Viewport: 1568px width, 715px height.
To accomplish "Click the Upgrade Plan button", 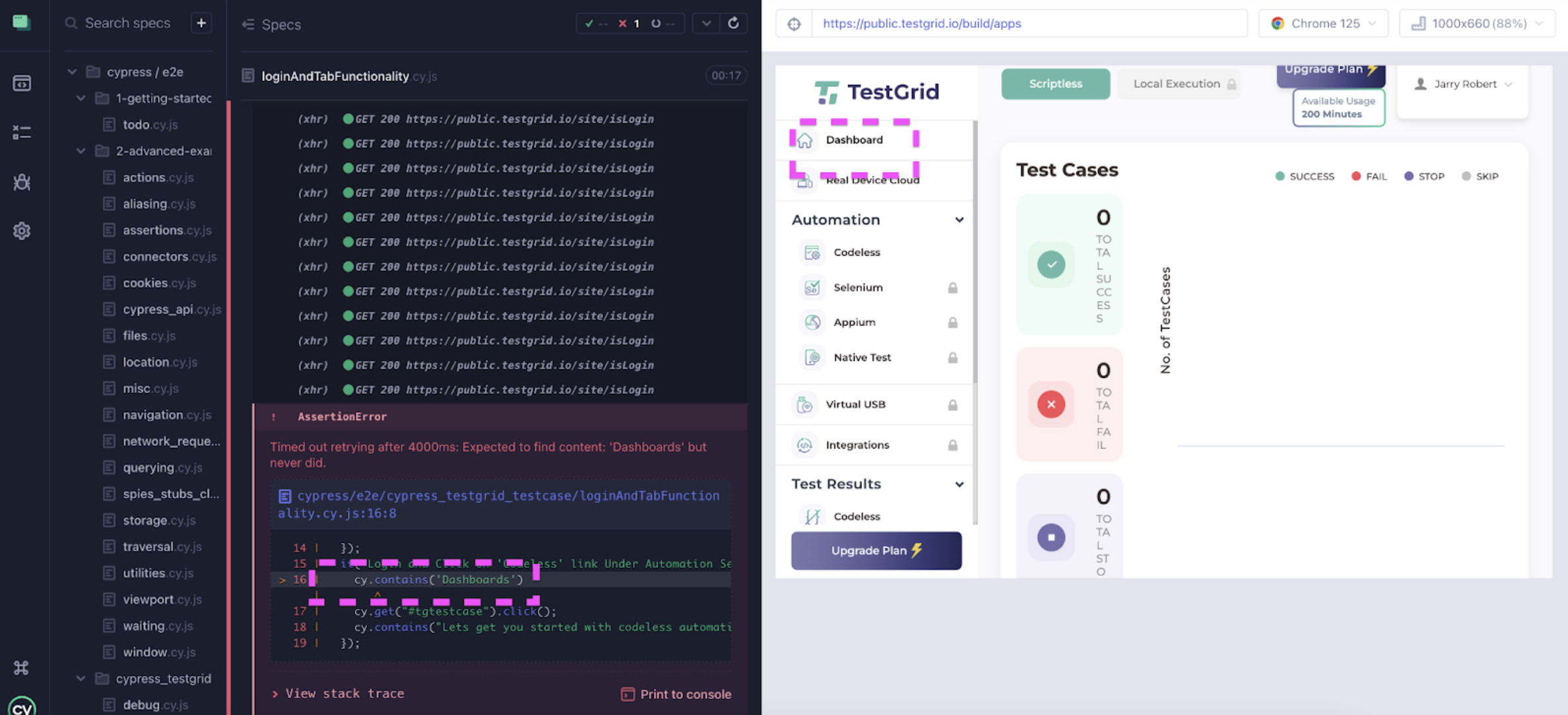I will tap(876, 550).
